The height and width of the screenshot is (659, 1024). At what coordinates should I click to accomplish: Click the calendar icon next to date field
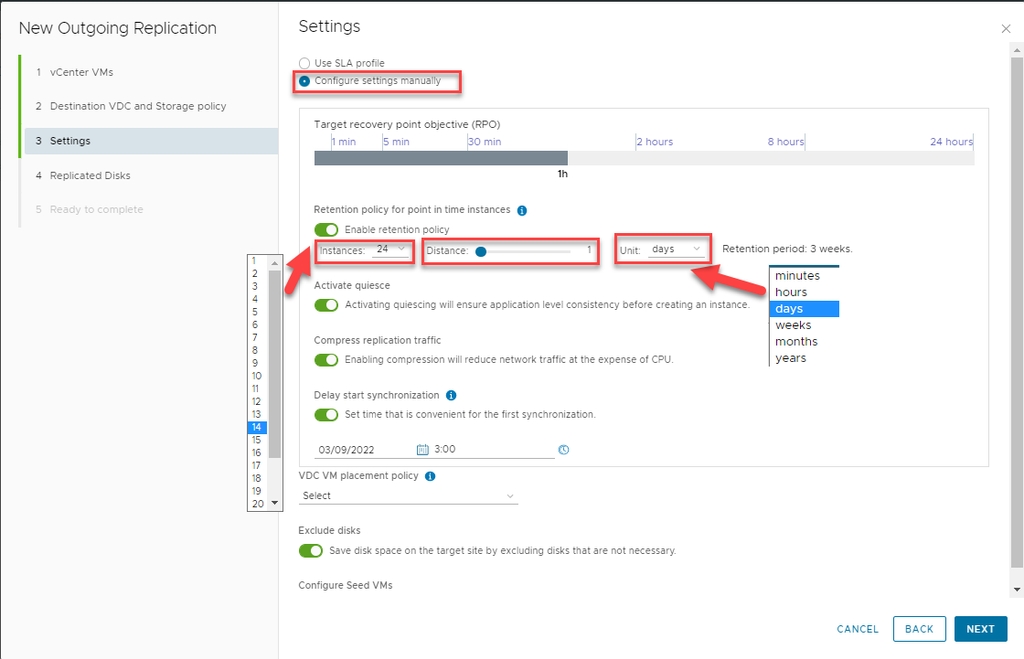click(x=422, y=450)
